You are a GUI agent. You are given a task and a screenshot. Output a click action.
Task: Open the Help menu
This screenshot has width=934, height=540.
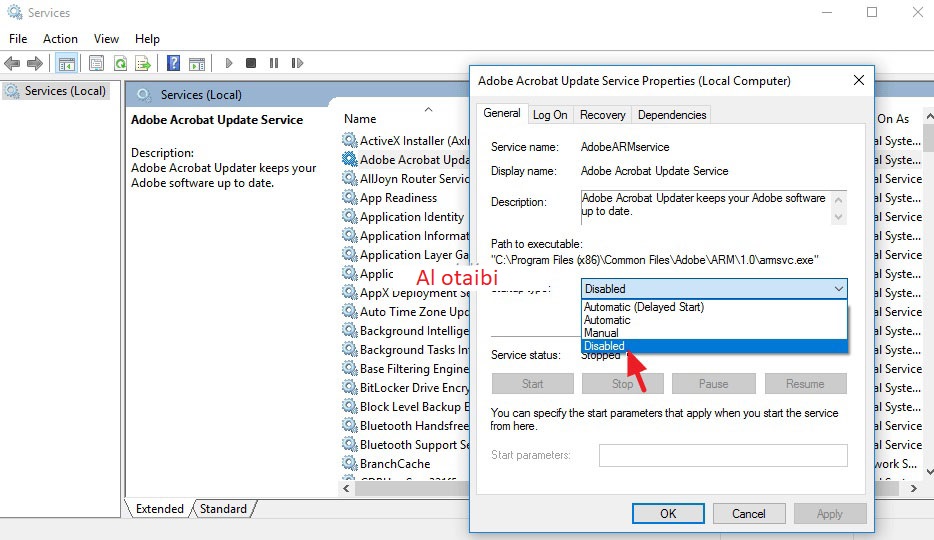click(147, 39)
